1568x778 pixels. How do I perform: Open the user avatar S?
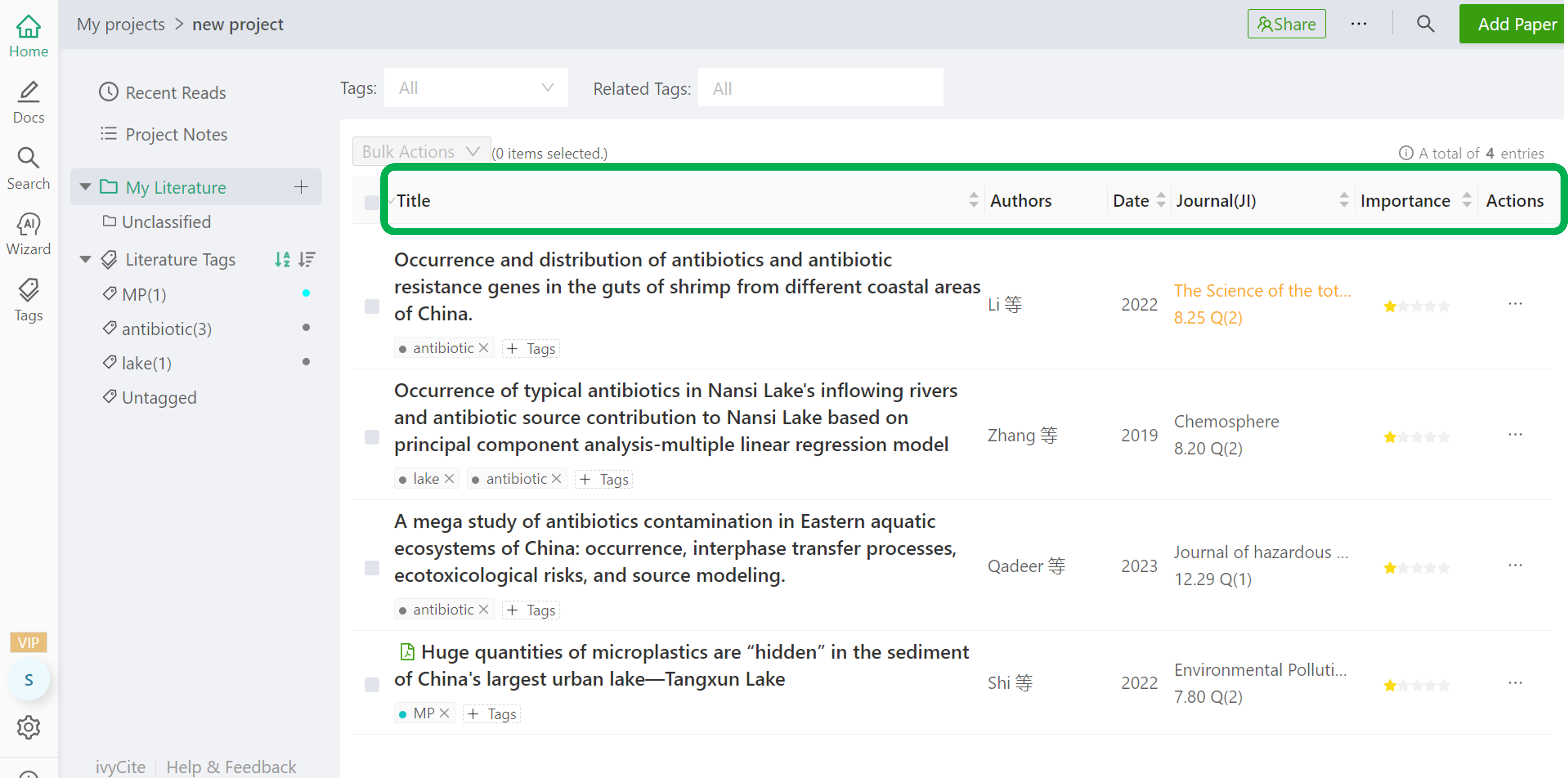click(x=28, y=680)
